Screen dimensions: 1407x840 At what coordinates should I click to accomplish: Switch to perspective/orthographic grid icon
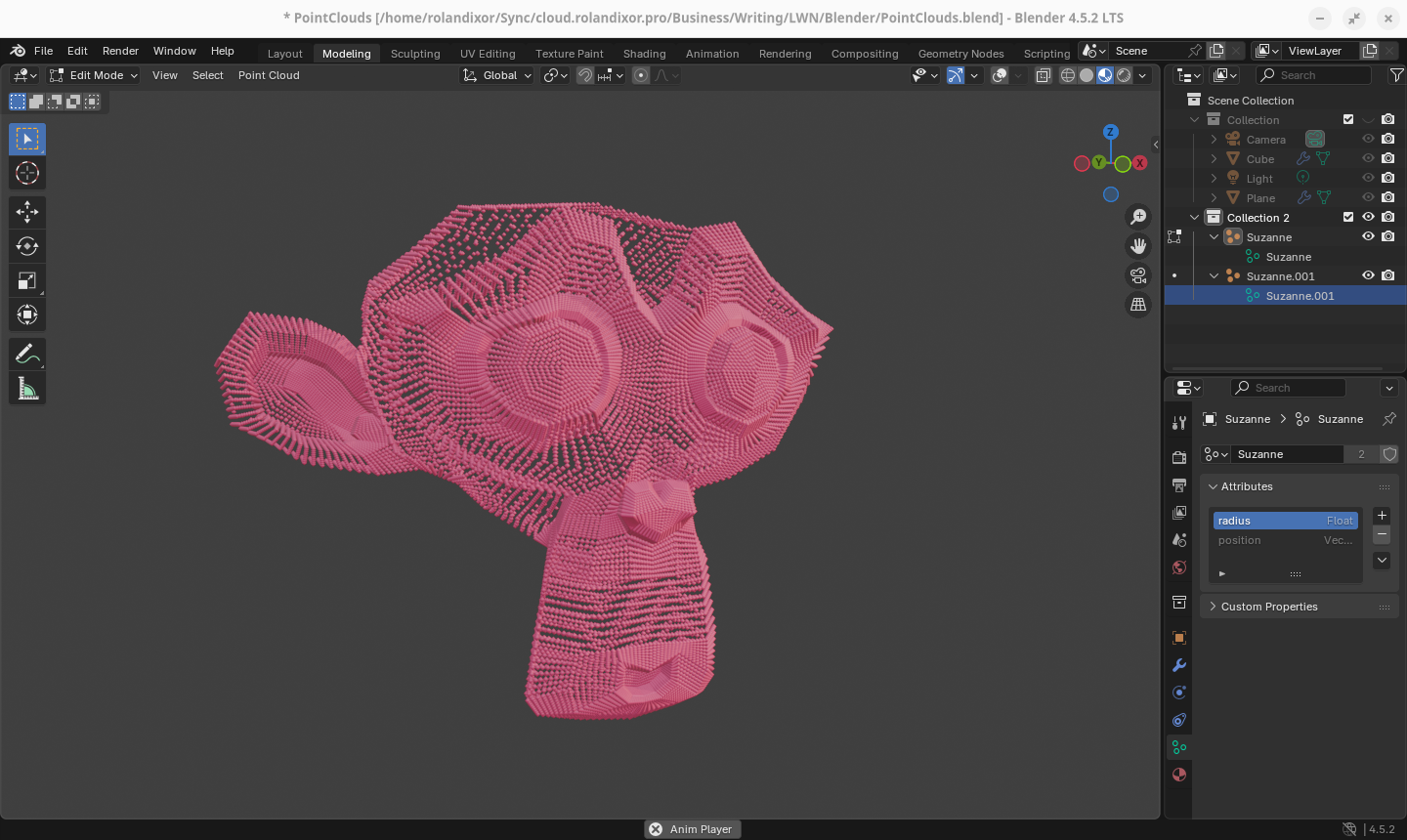(1138, 305)
